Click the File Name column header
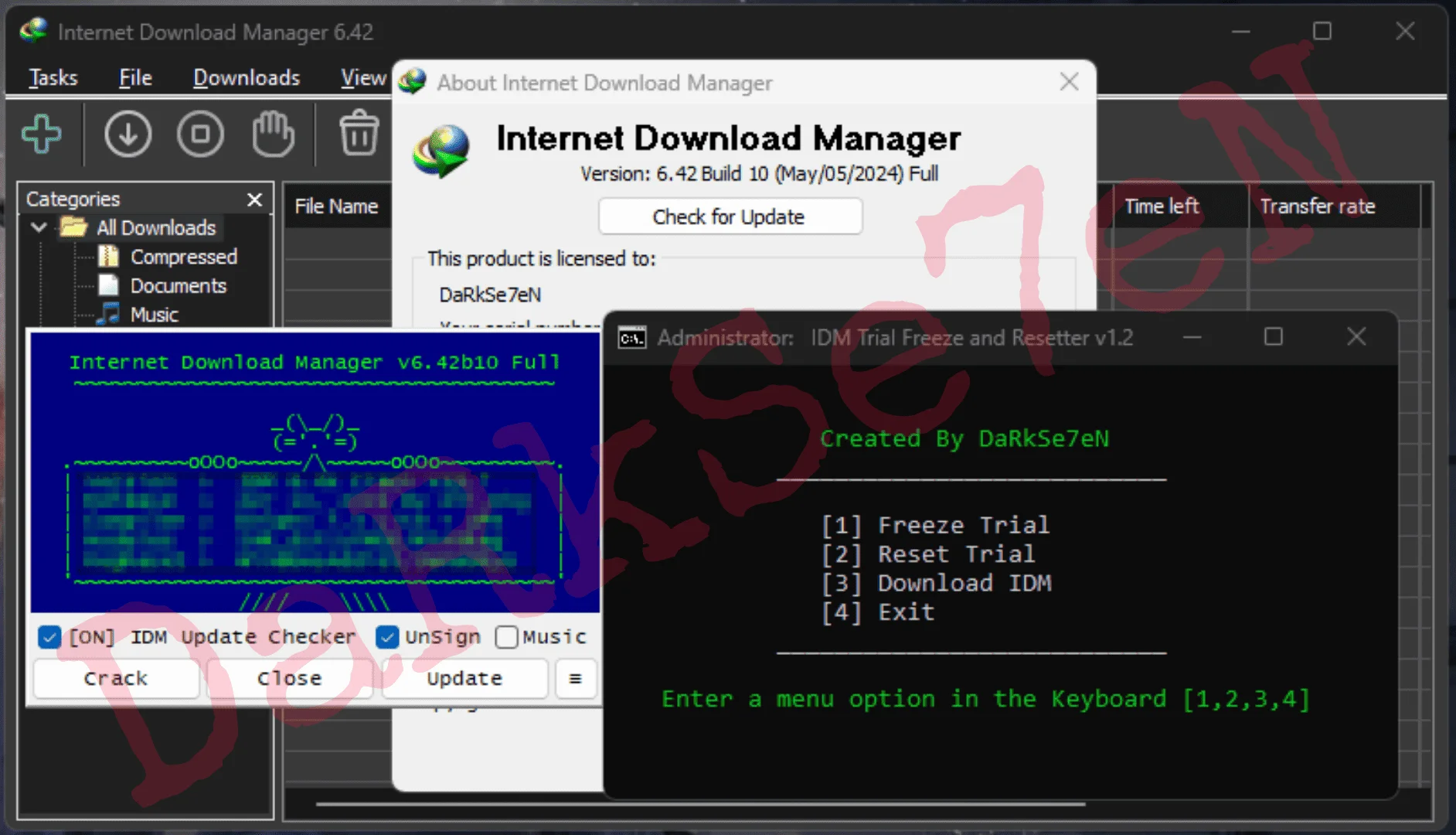This screenshot has height=835, width=1456. tap(337, 206)
